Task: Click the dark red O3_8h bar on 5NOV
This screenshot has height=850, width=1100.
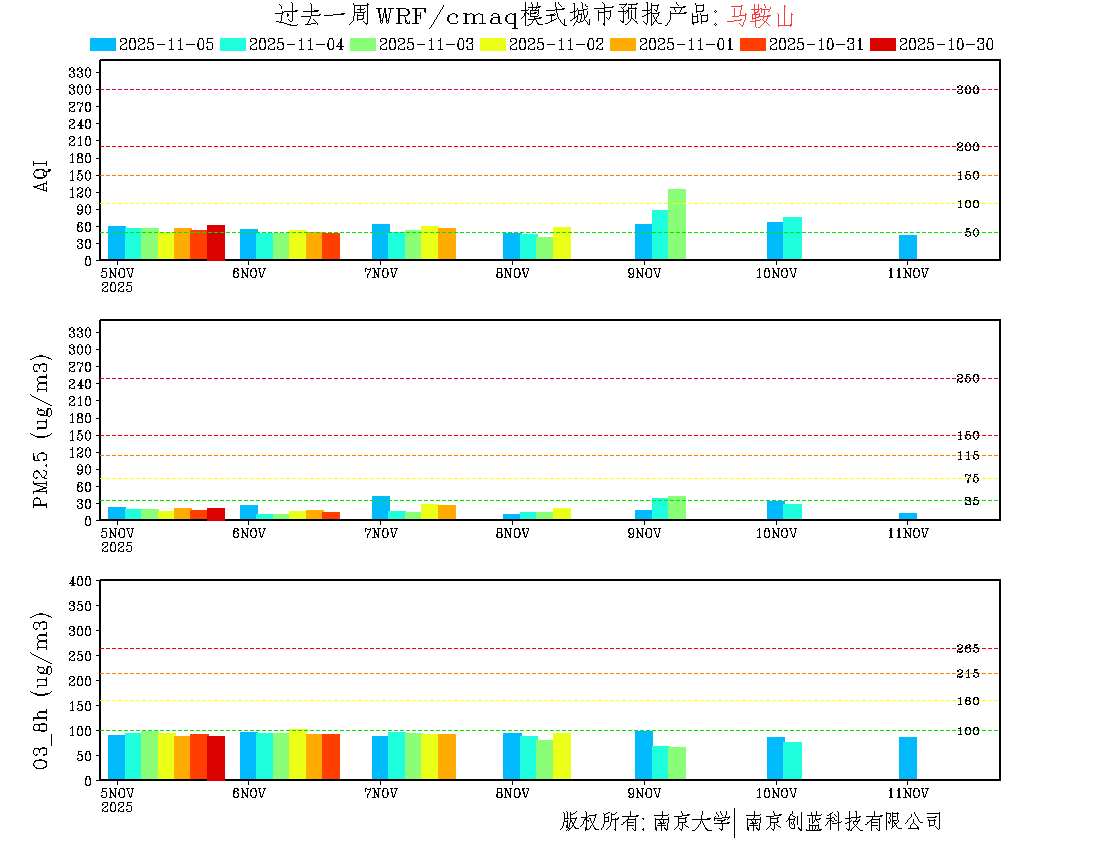Action: pyautogui.click(x=216, y=758)
